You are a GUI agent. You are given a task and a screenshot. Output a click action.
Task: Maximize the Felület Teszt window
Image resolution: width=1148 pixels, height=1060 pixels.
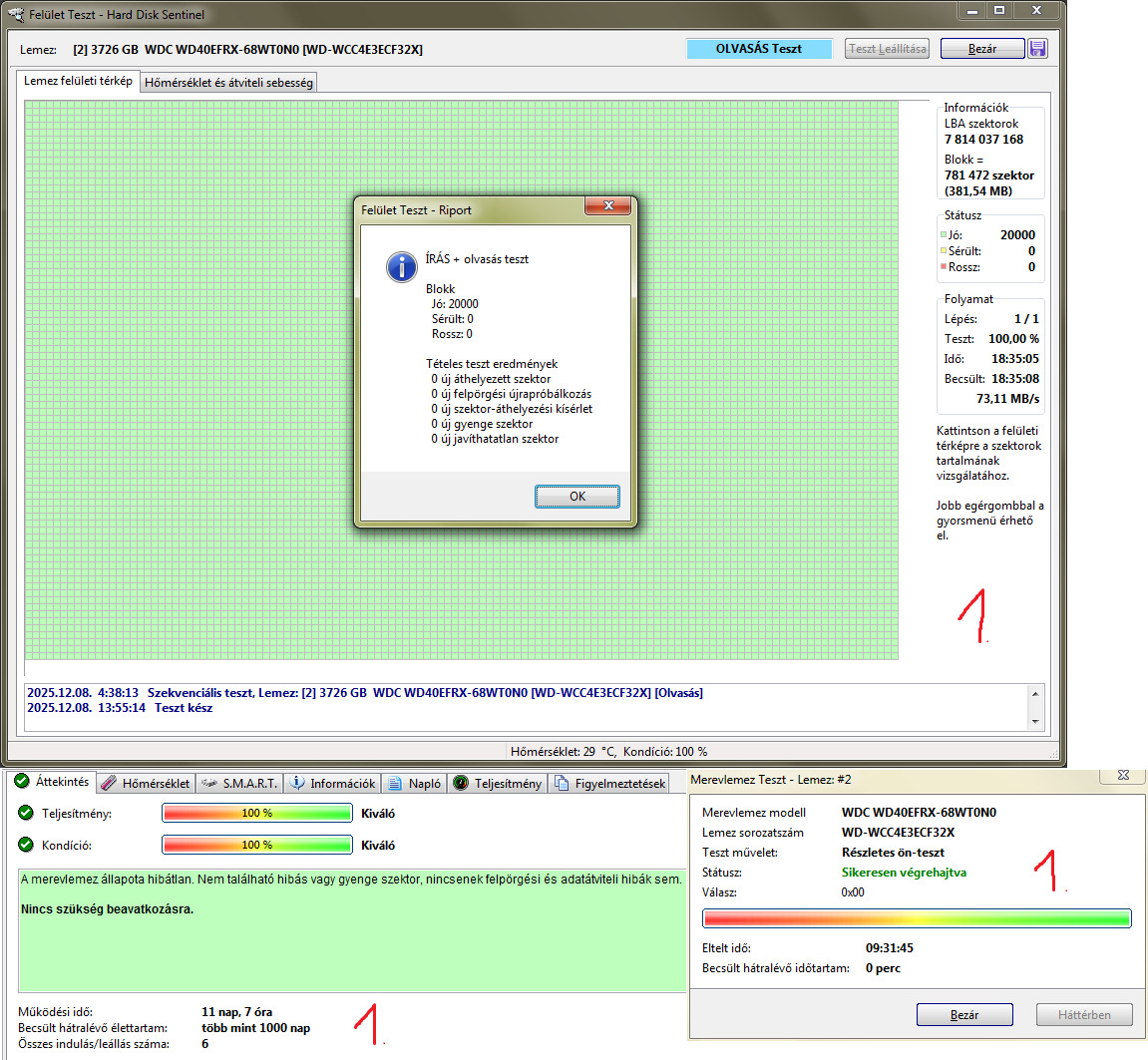(999, 10)
